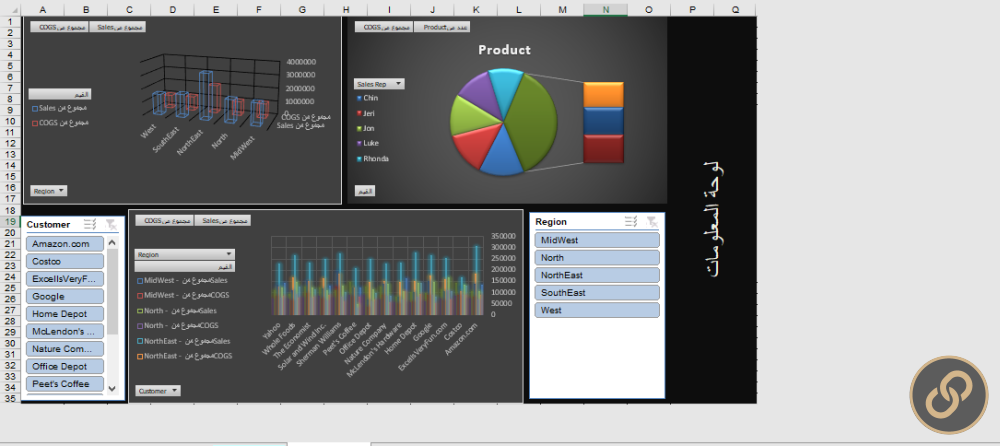Clear filter on Customer slicer
1000x446 pixels.
[x=111, y=224]
